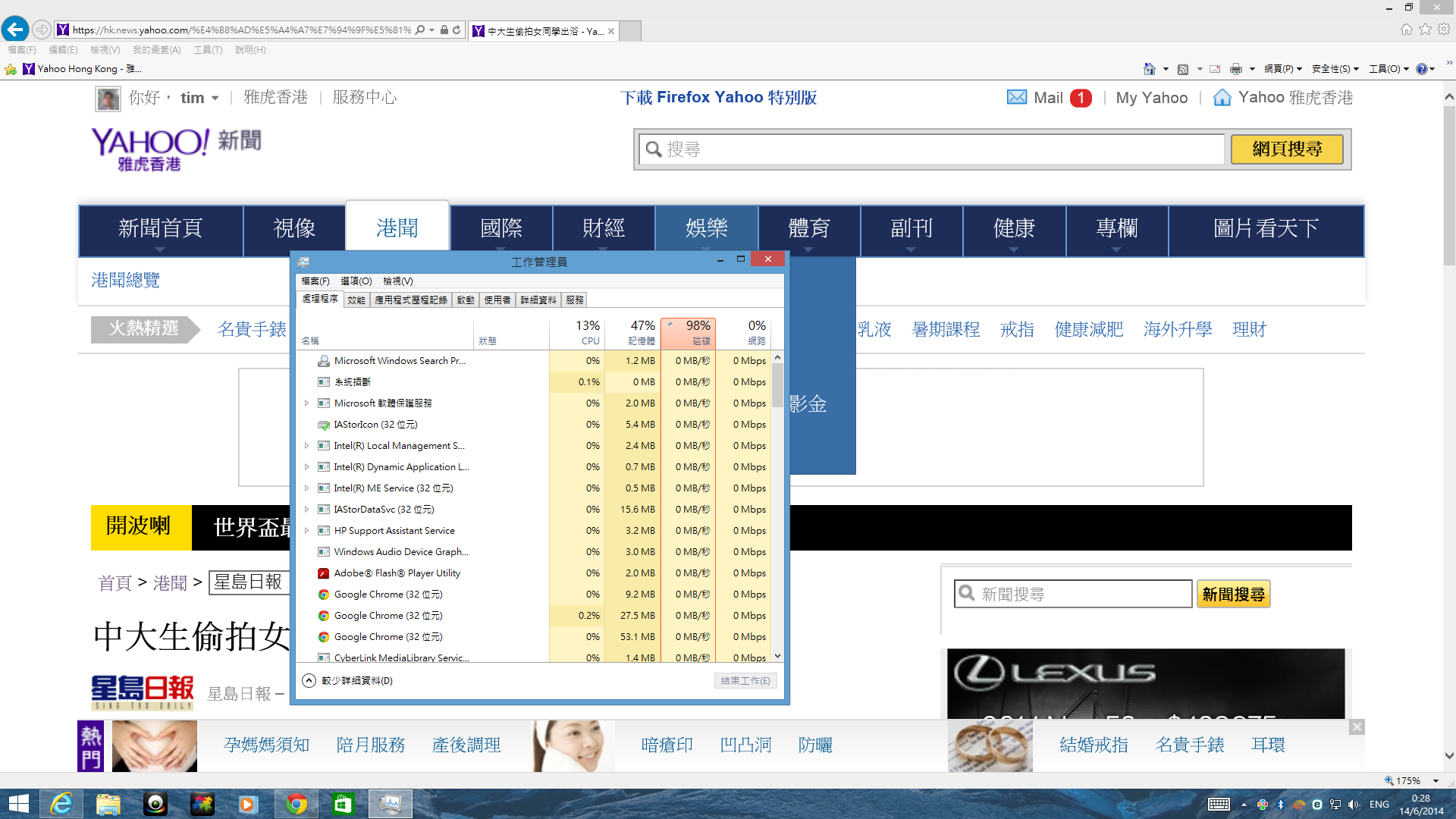Screen dimensions: 1456x819
Task: Click 結束工作(E) button in Task Manager
Action: point(745,681)
